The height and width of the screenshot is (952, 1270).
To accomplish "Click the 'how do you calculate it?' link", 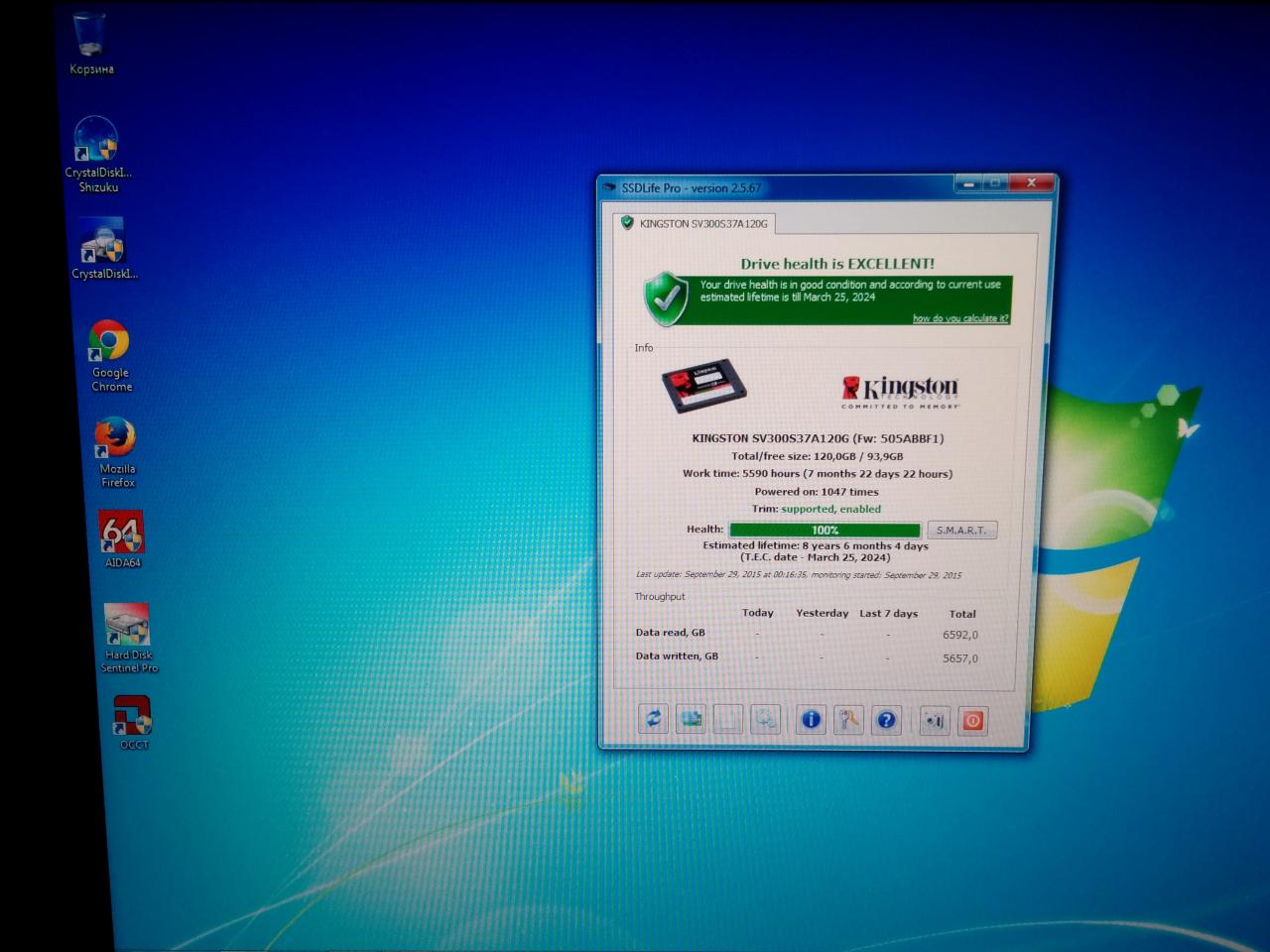I will click(x=959, y=318).
